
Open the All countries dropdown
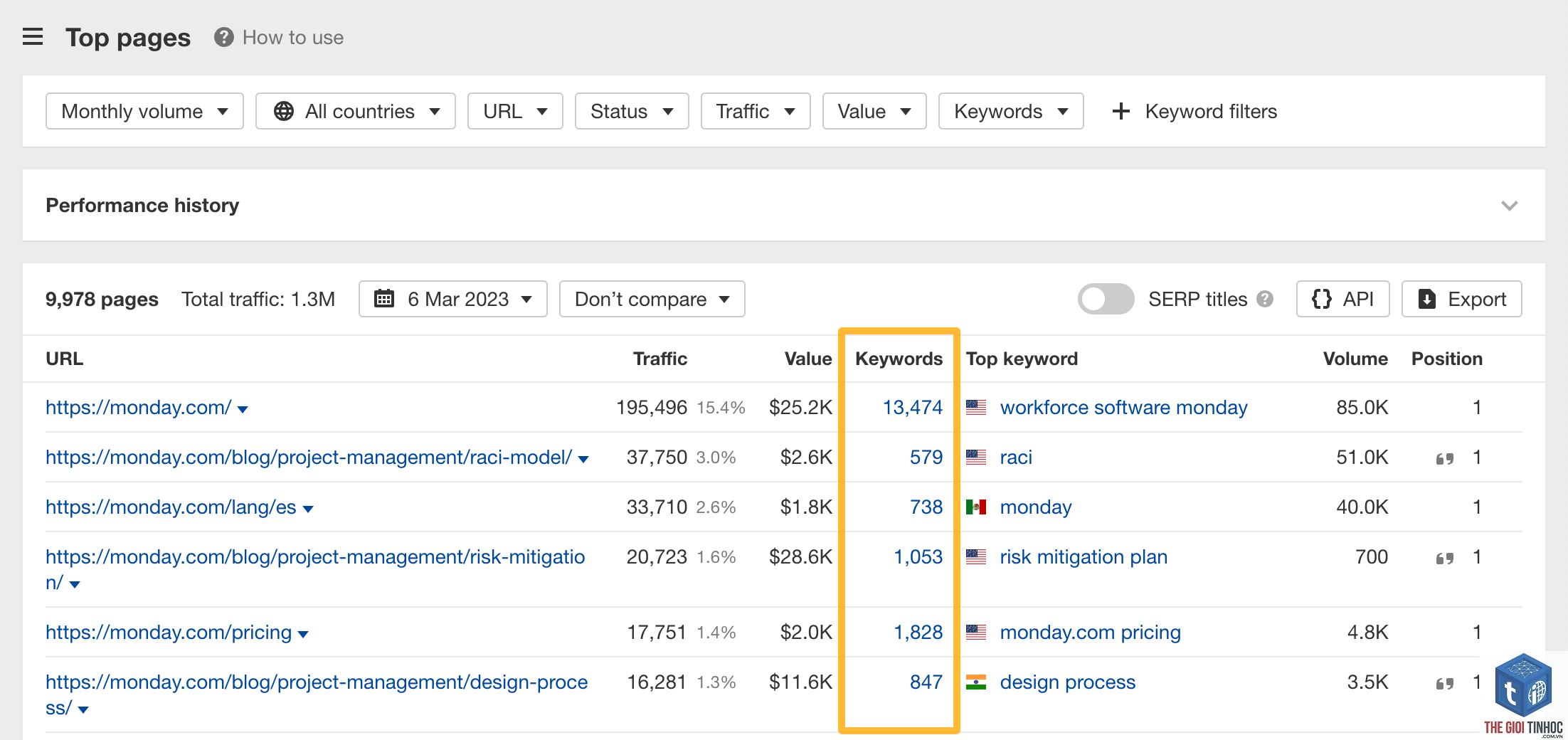[x=356, y=111]
